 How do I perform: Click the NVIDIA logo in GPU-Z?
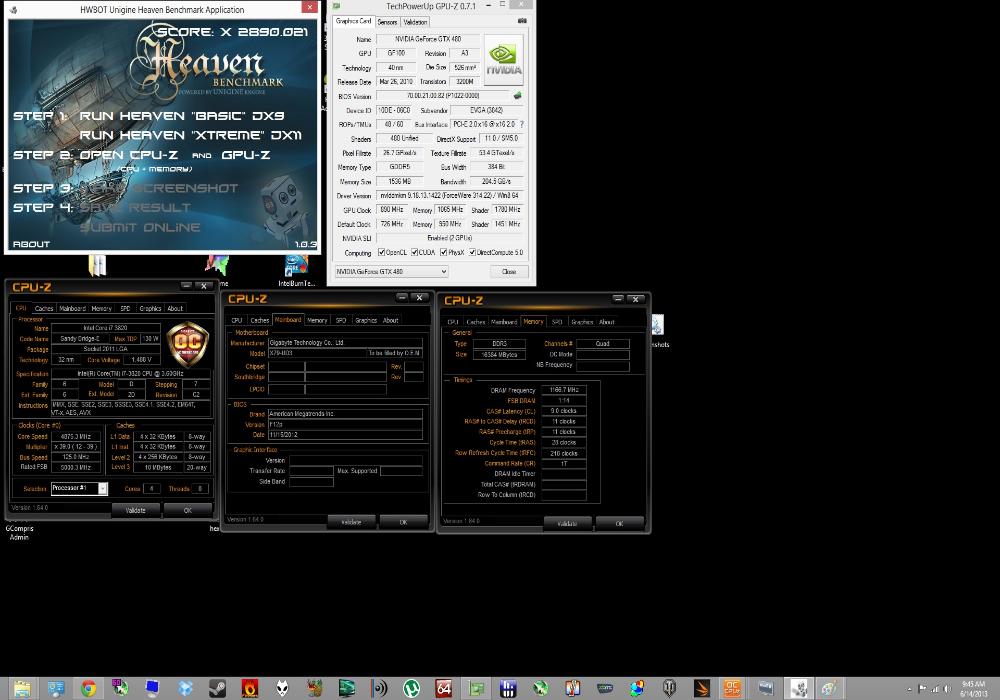504,61
